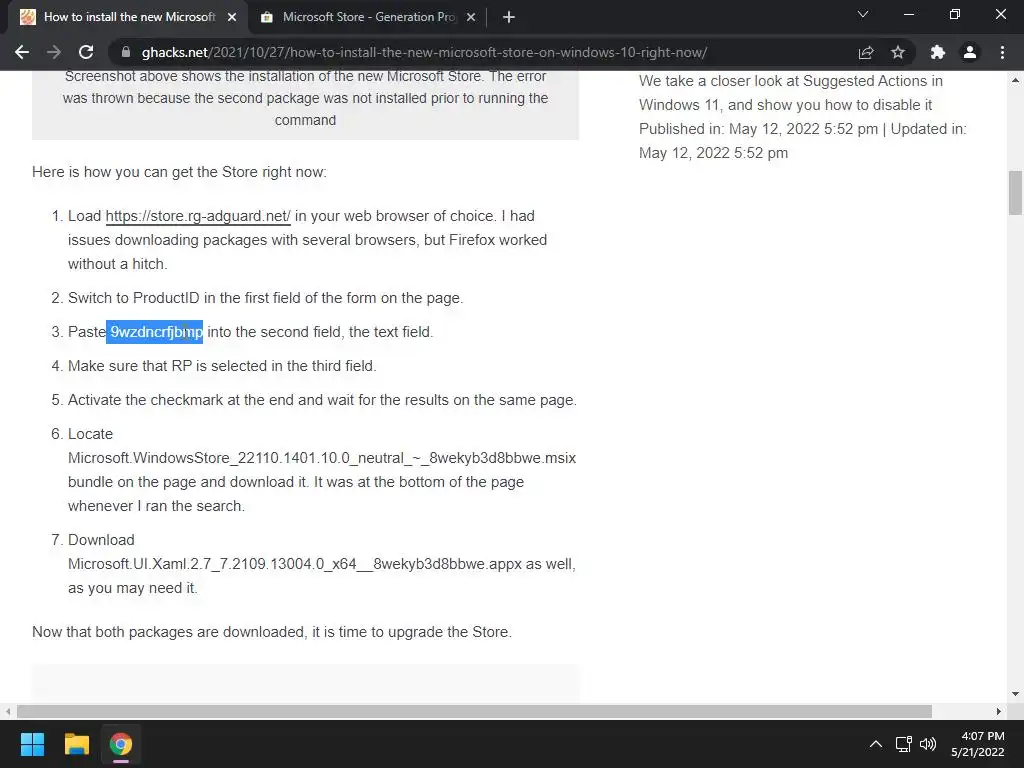Open Chrome three-dot menu
The width and height of the screenshot is (1024, 768).
point(1002,52)
